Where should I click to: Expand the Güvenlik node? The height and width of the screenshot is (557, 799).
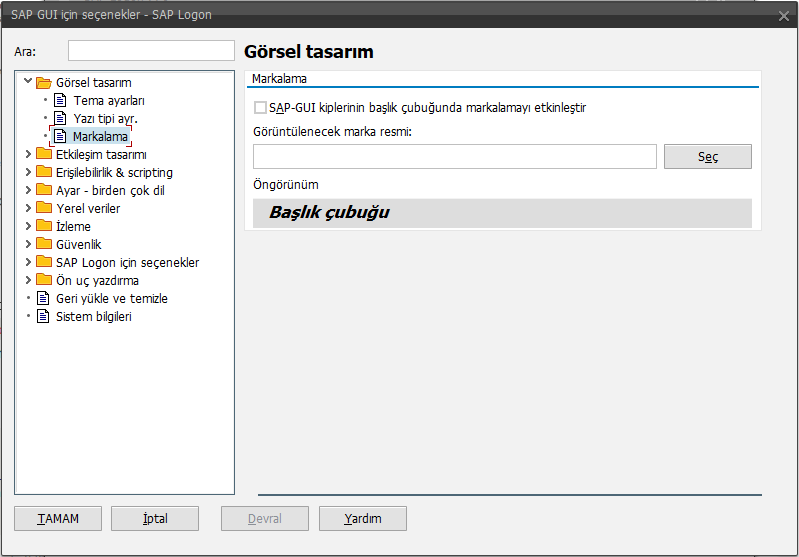28,244
